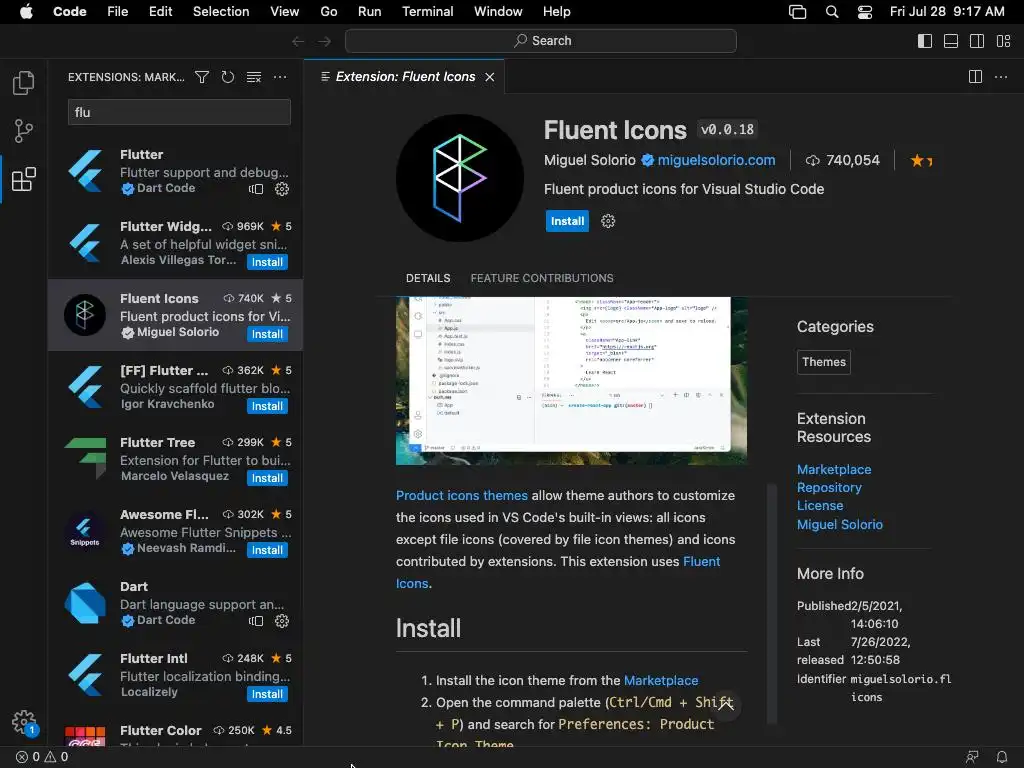Open manage gear for Dart extension
The image size is (1024, 768).
pos(282,620)
